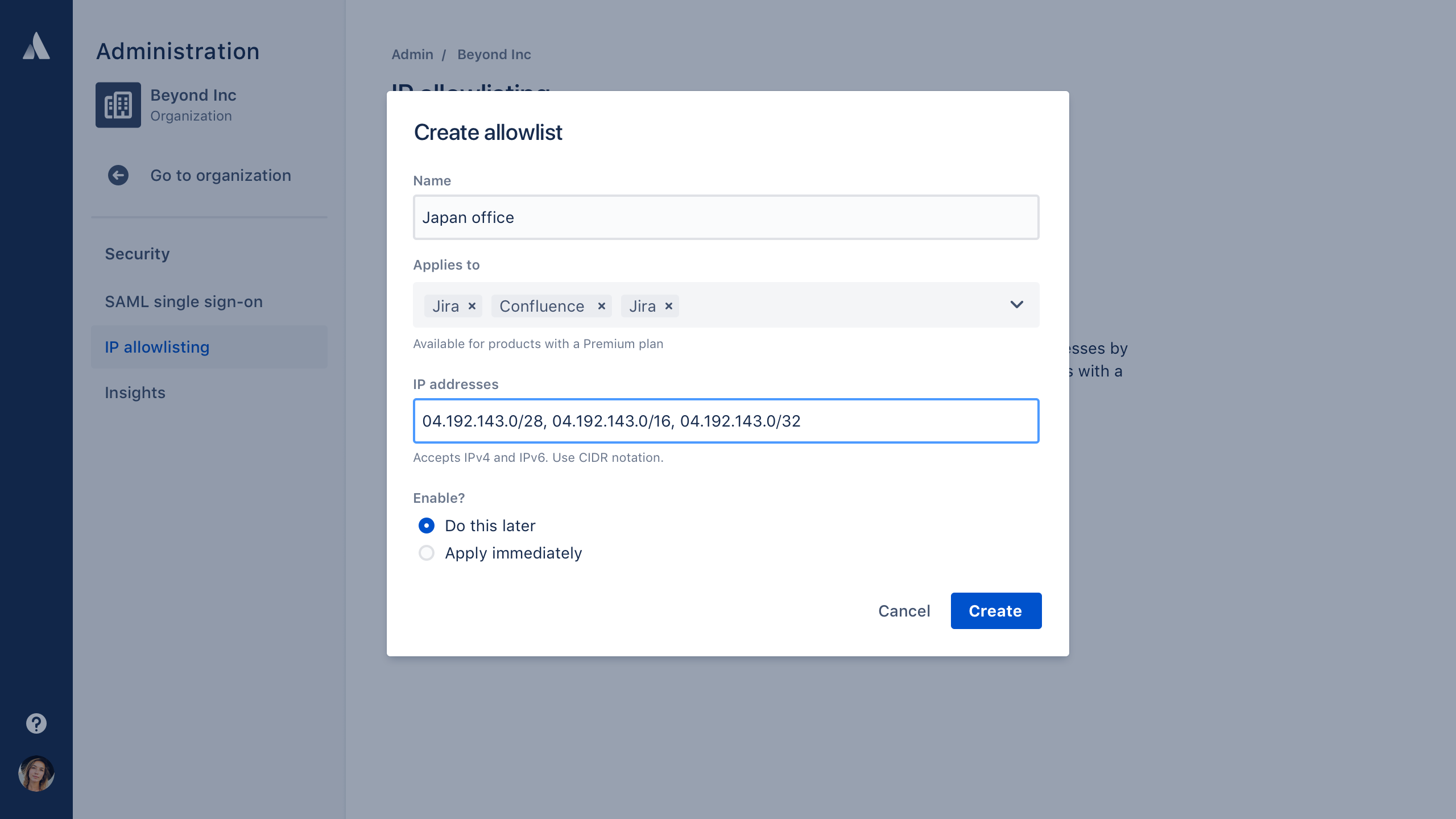Viewport: 1456px width, 819px height.
Task: Click the Security menu item icon
Action: [137, 253]
